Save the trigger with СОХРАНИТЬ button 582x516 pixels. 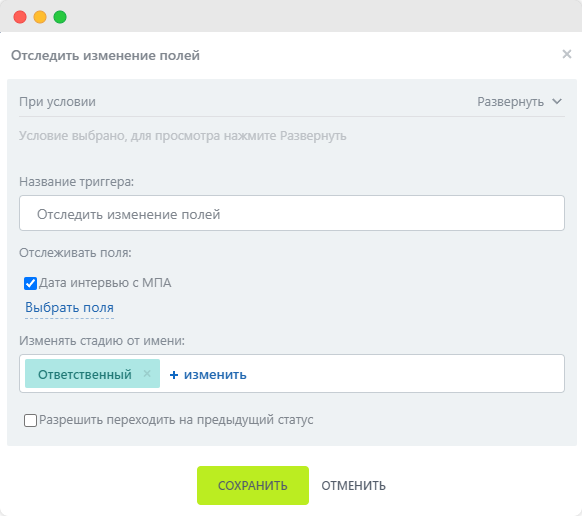[253, 485]
